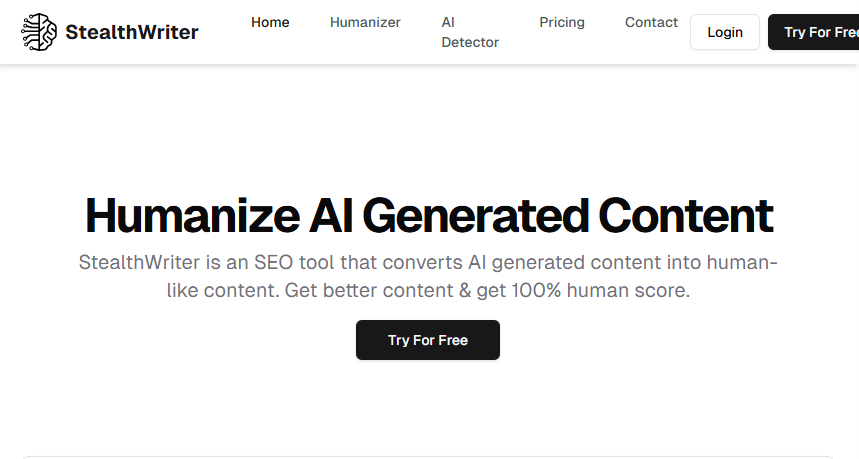View the Pricing page
Image resolution: width=859 pixels, height=459 pixels.
[562, 22]
